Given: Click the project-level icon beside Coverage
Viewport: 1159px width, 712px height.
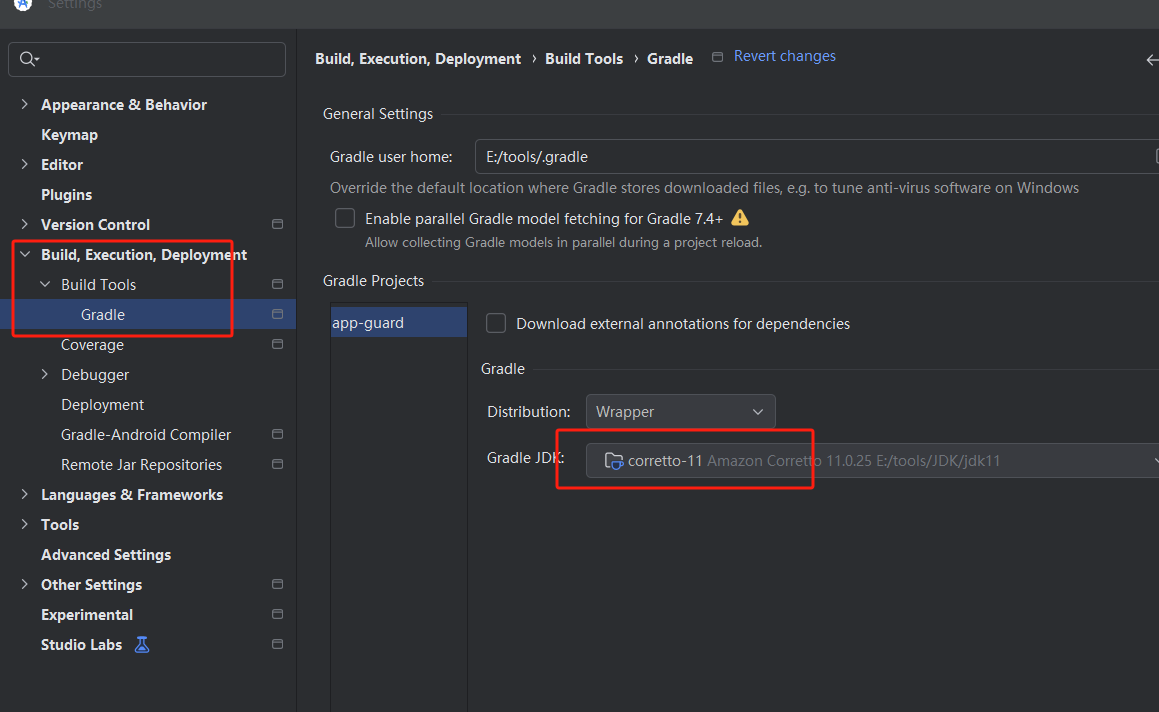Looking at the screenshot, I should pos(277,344).
